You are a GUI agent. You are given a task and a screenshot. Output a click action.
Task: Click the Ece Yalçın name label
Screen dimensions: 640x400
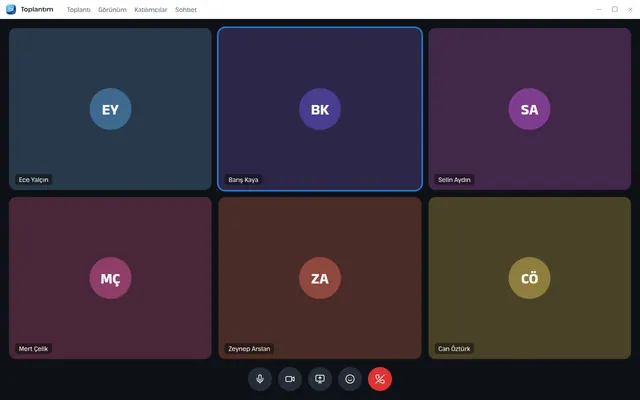(33, 180)
